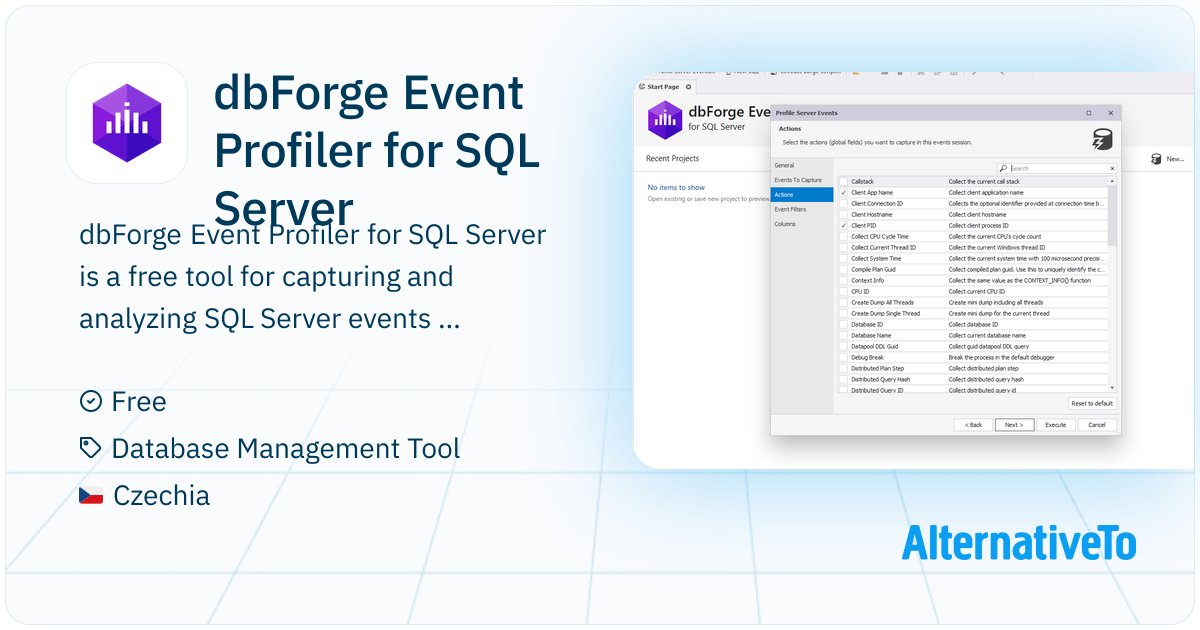Clear the search with the red x icon

coord(1112,168)
